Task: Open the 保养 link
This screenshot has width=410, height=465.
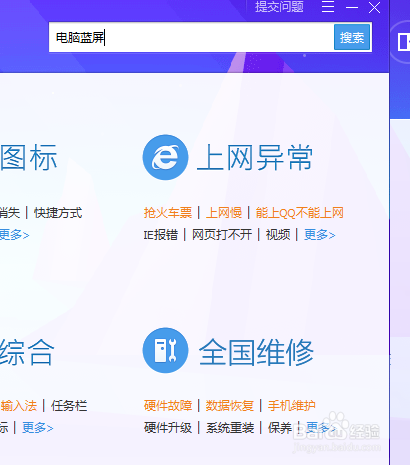Action: click(280, 428)
